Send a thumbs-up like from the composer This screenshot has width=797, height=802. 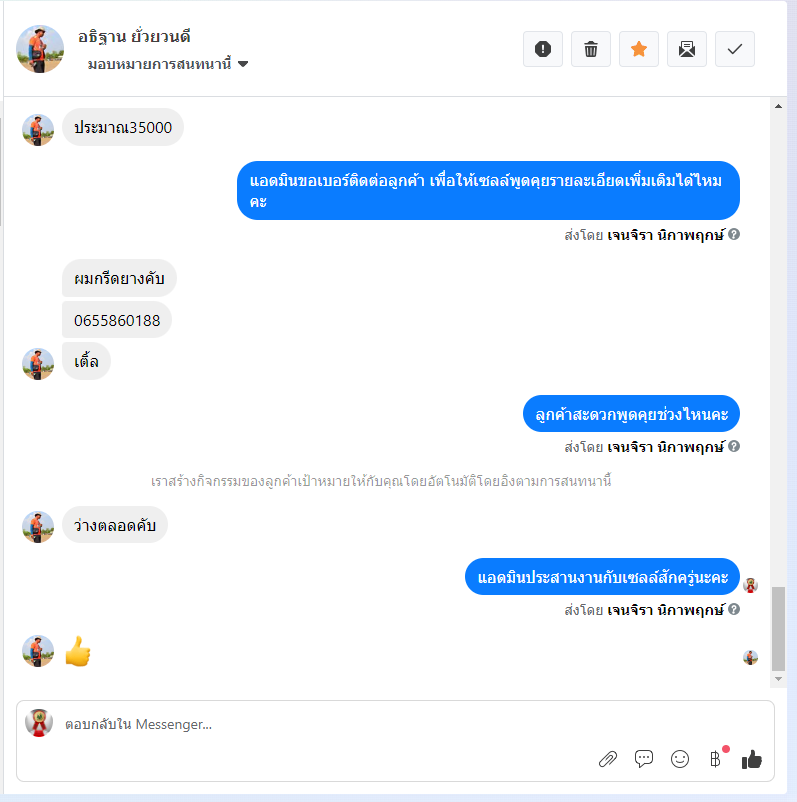[x=752, y=759]
